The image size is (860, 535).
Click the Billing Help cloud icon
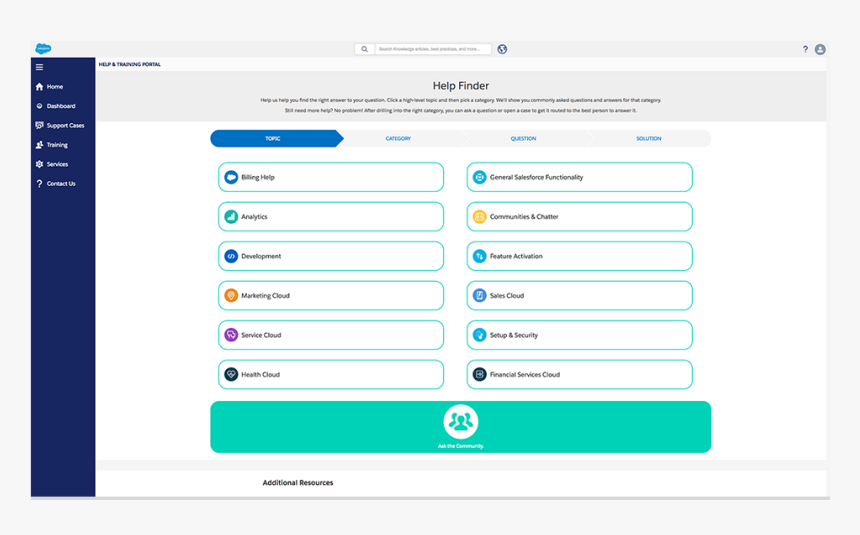click(231, 177)
